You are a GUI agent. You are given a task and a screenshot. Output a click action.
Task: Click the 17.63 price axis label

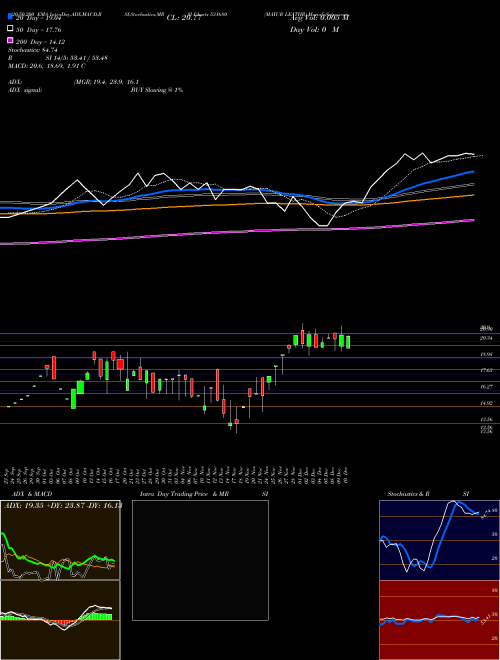(x=486, y=370)
